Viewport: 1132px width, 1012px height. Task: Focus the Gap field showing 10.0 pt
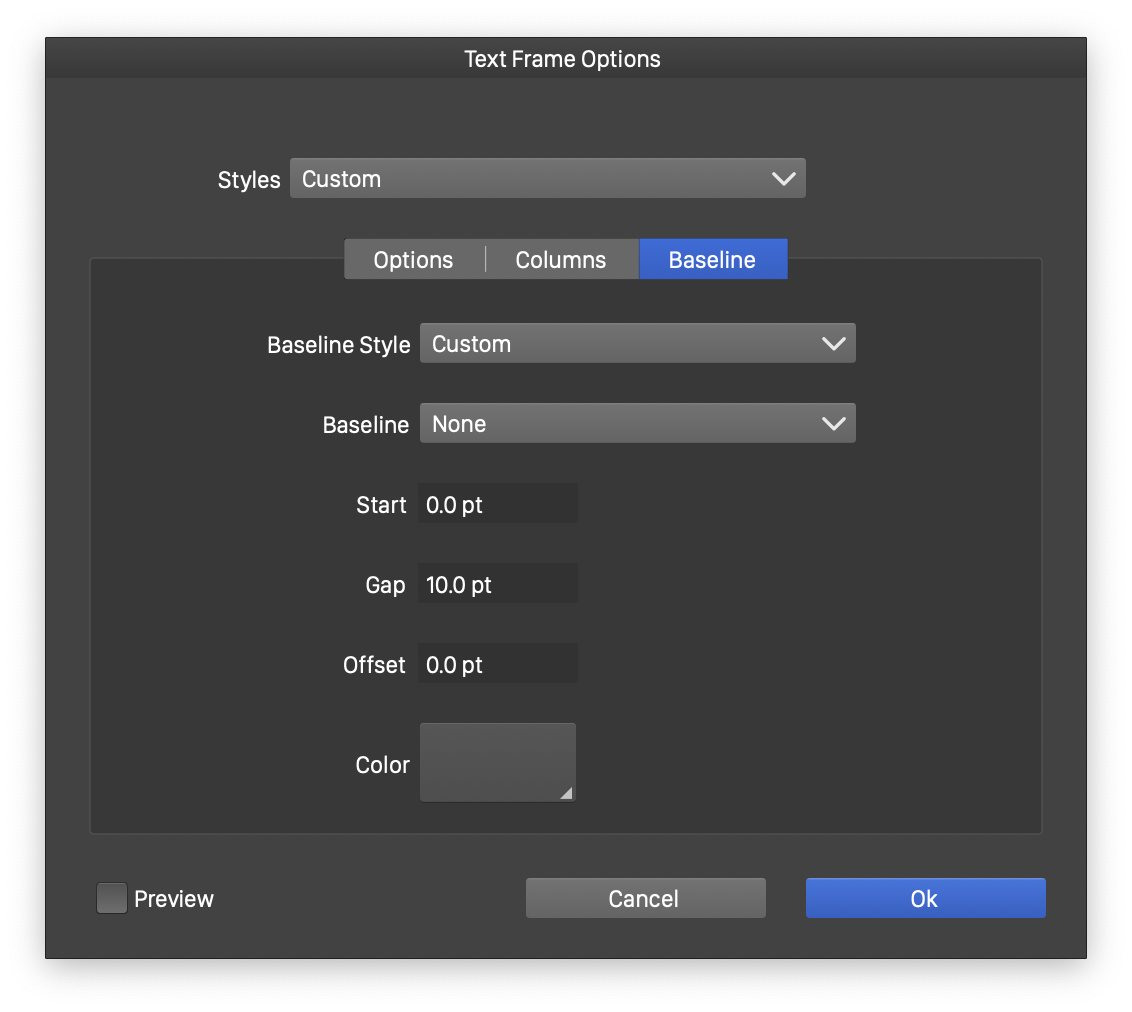pyautogui.click(x=498, y=585)
